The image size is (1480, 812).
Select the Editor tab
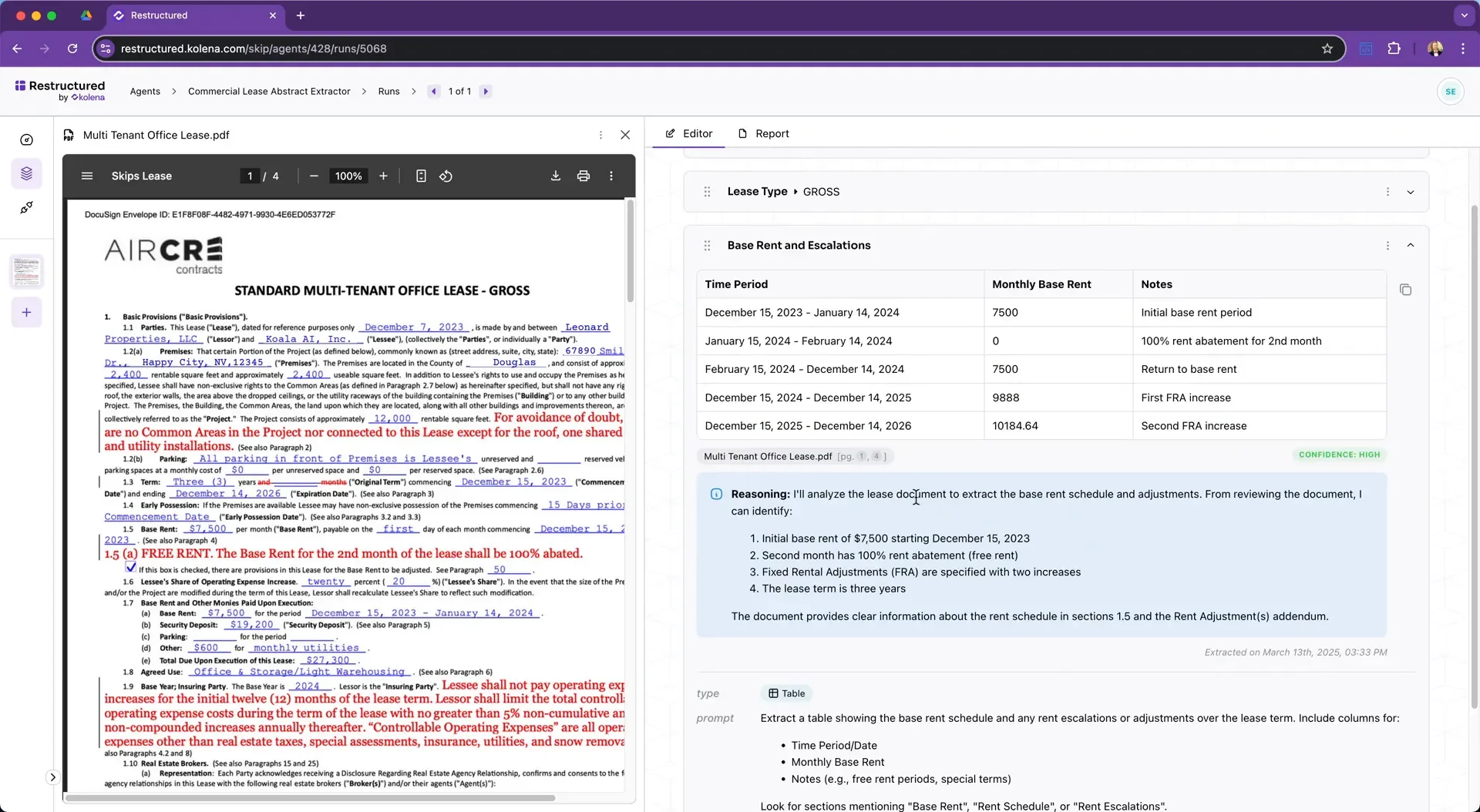click(688, 133)
